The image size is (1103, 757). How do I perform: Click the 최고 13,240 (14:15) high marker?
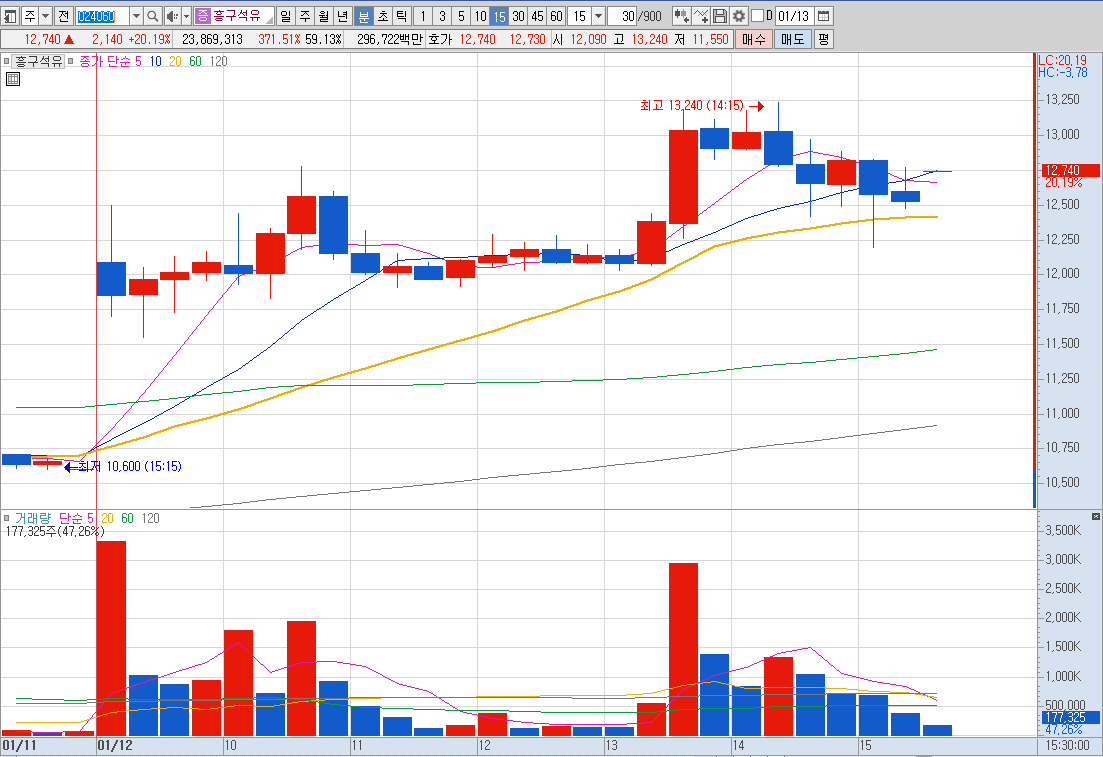pos(701,106)
